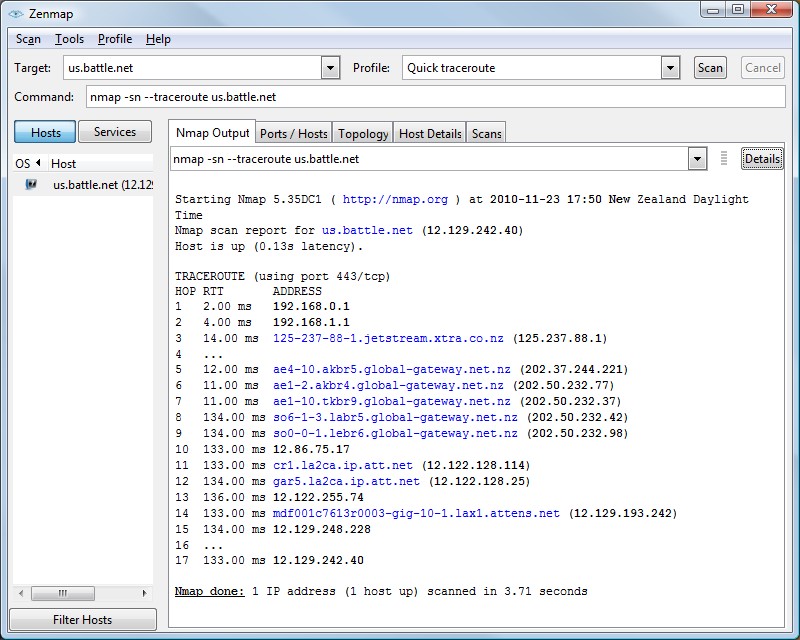
Task: Click hop 13 address 12.122.255.74
Action: 318,497
